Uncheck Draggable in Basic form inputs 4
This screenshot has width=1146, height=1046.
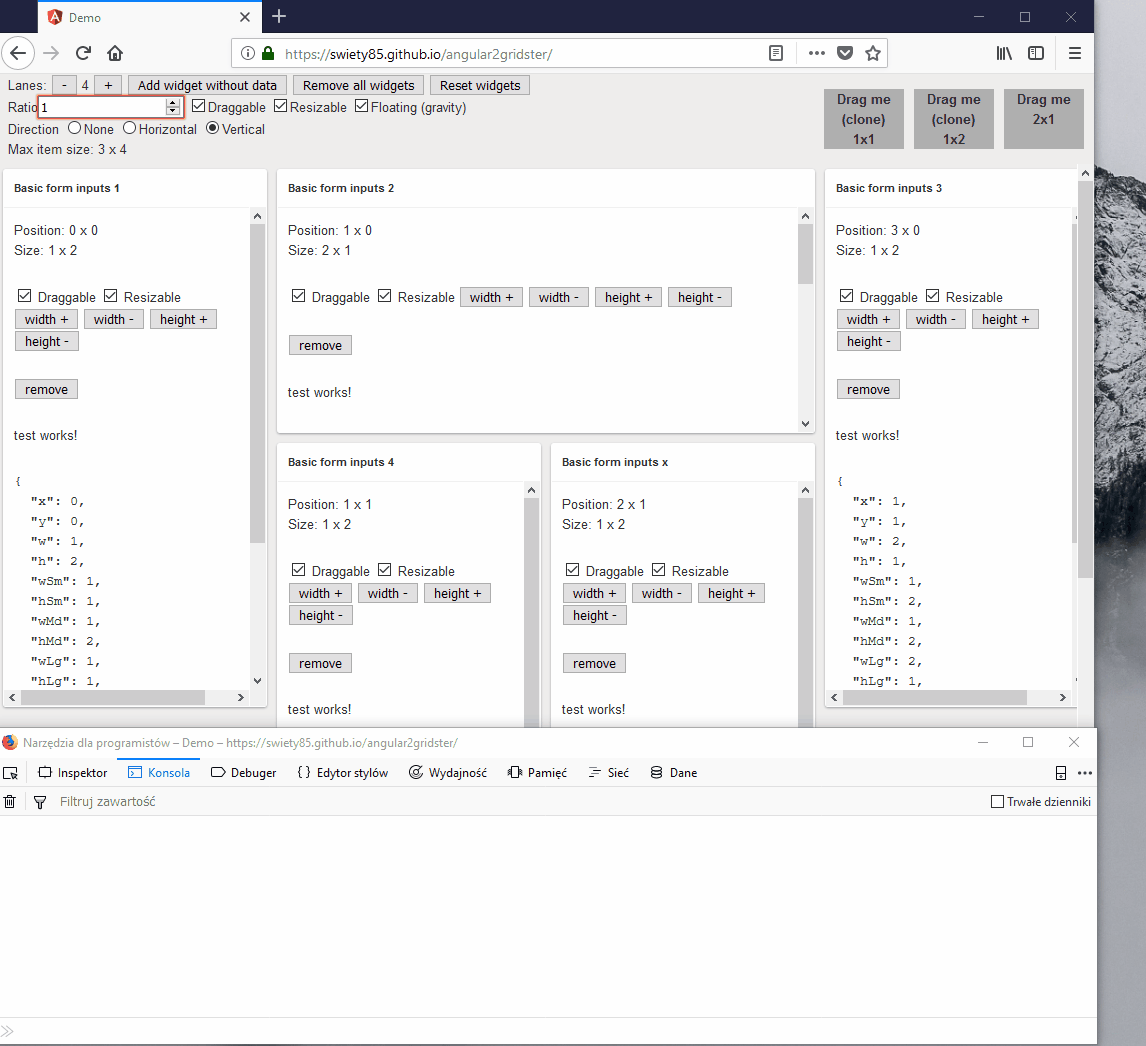(298, 570)
